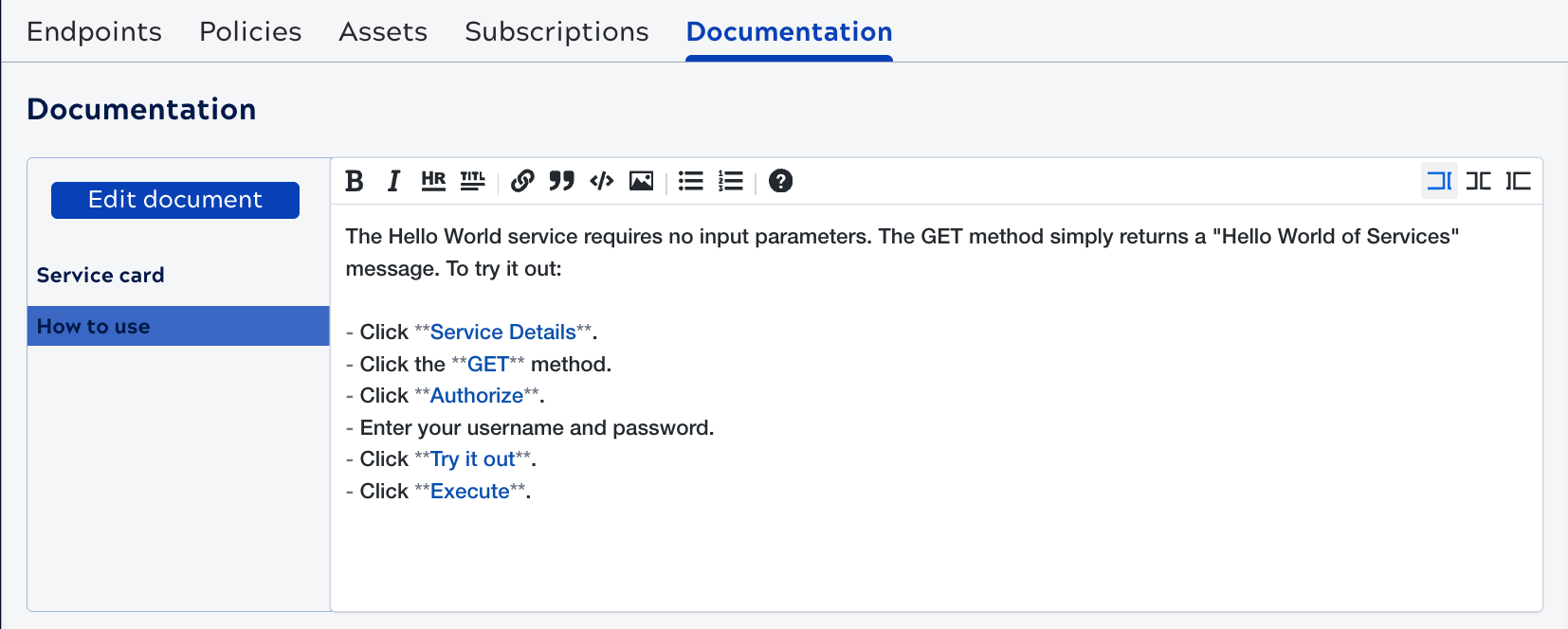Click the Authorize text in editor
The image size is (1568, 629).
tap(477, 396)
